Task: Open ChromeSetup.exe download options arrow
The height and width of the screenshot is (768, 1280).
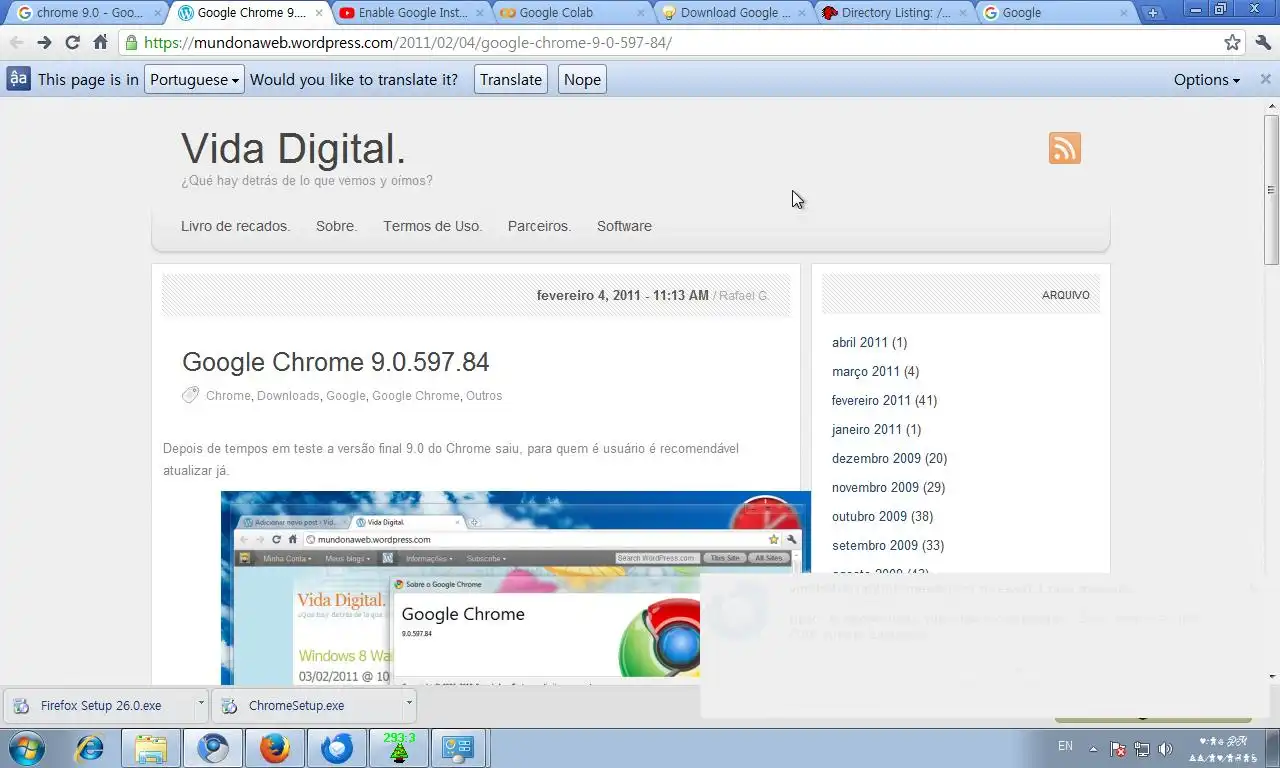Action: 409,703
